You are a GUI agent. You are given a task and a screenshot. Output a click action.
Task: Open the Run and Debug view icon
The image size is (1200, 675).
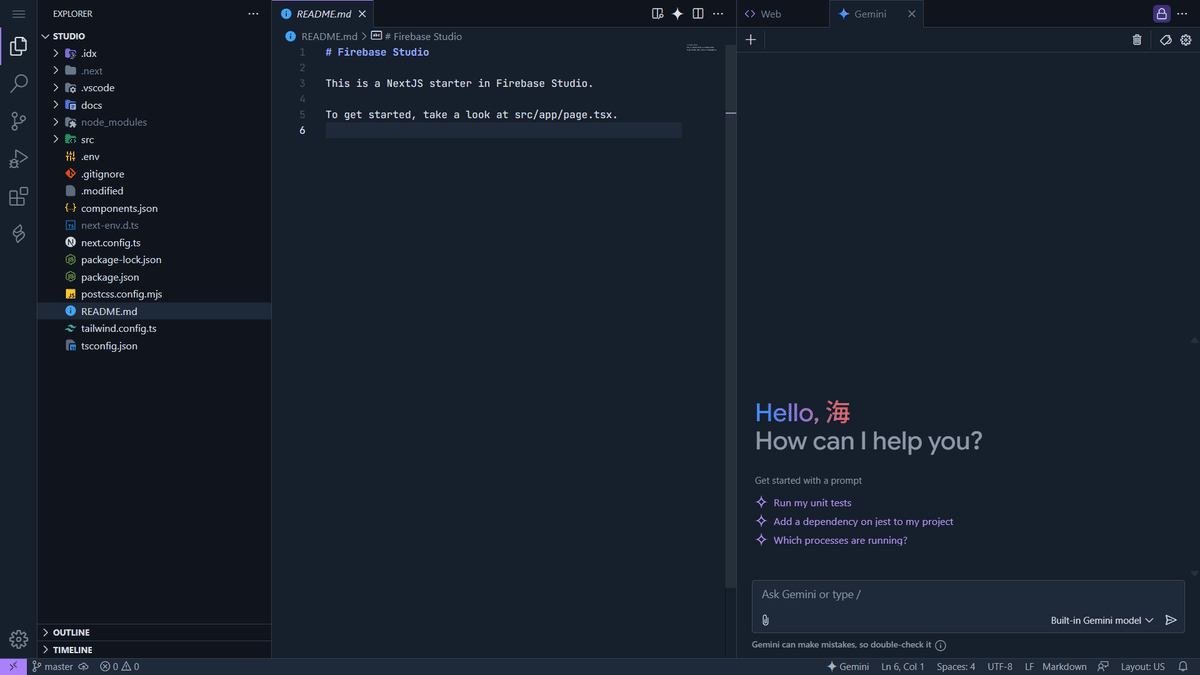(18, 159)
